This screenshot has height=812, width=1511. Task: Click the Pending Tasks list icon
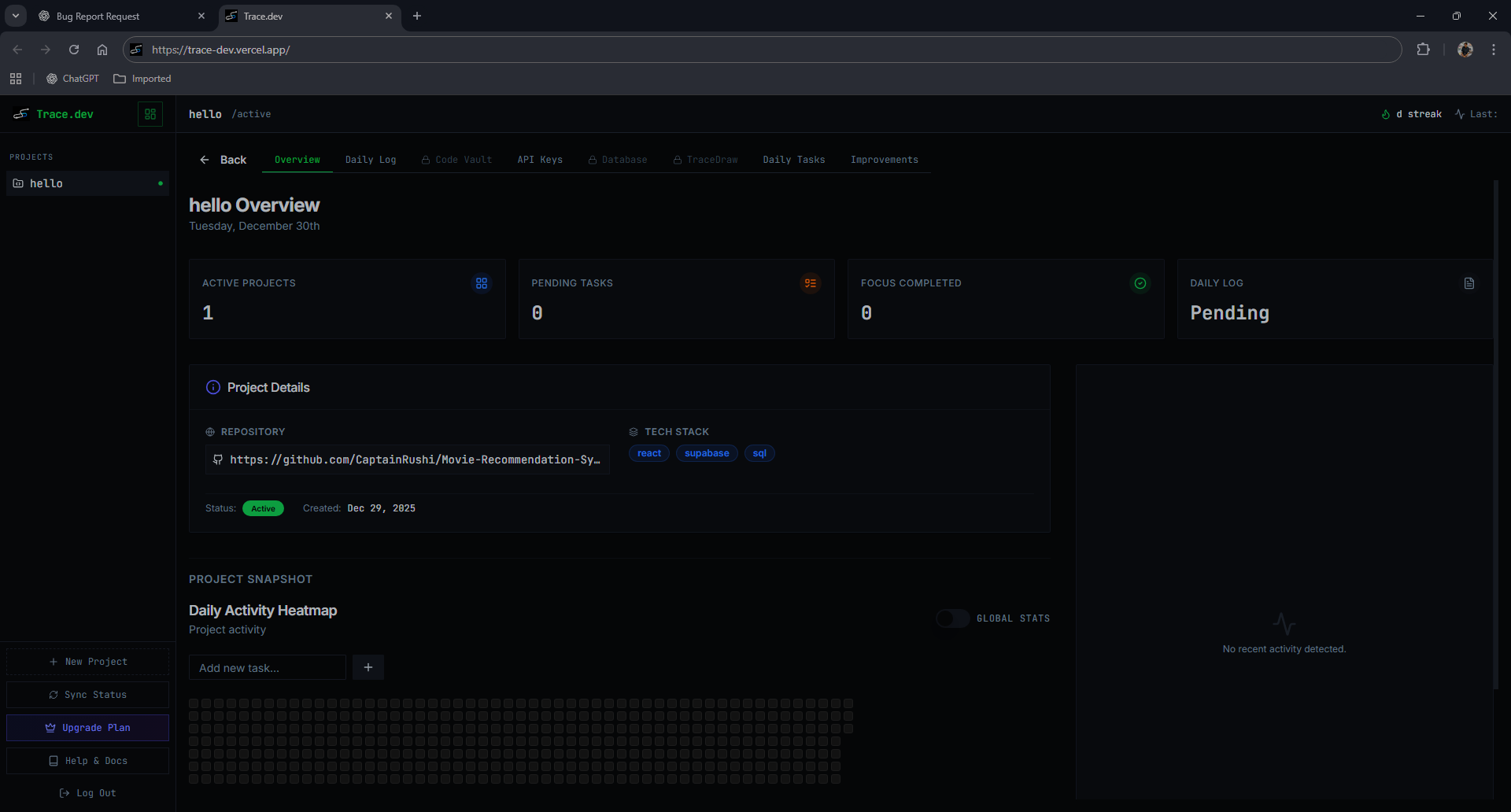click(811, 283)
